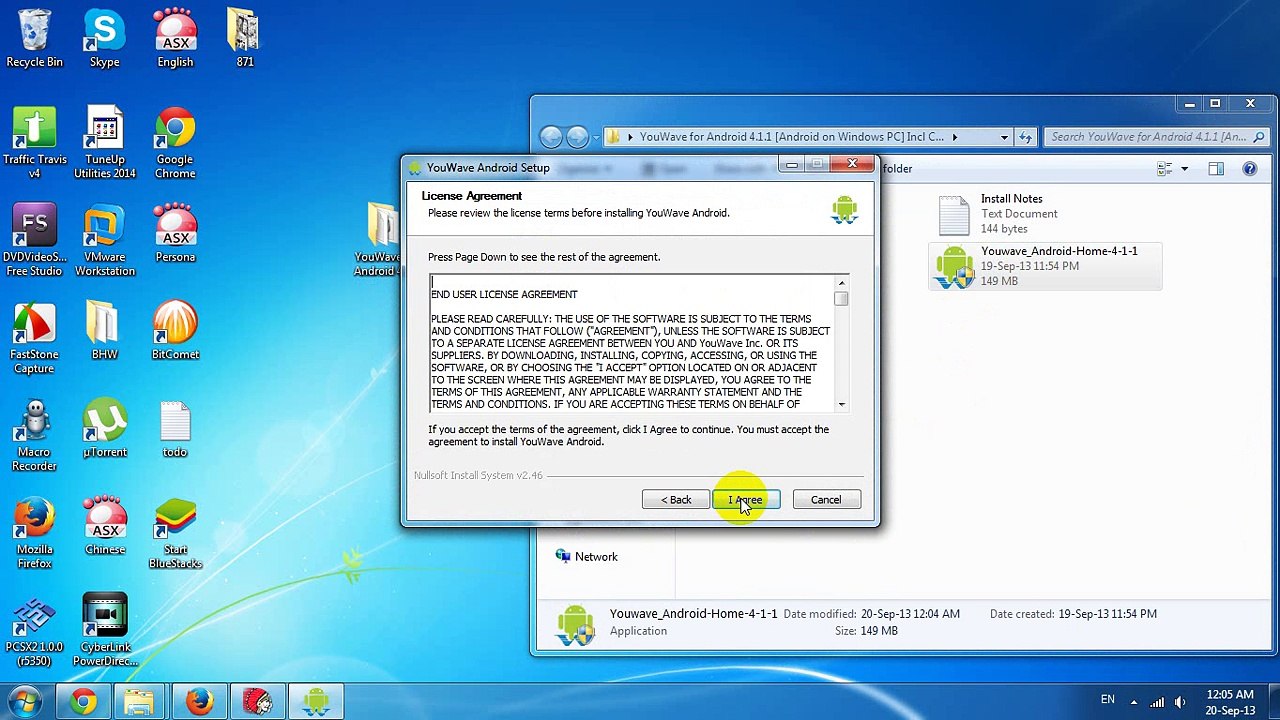
Task: Click the Explorer refresh button
Action: (x=1025, y=137)
